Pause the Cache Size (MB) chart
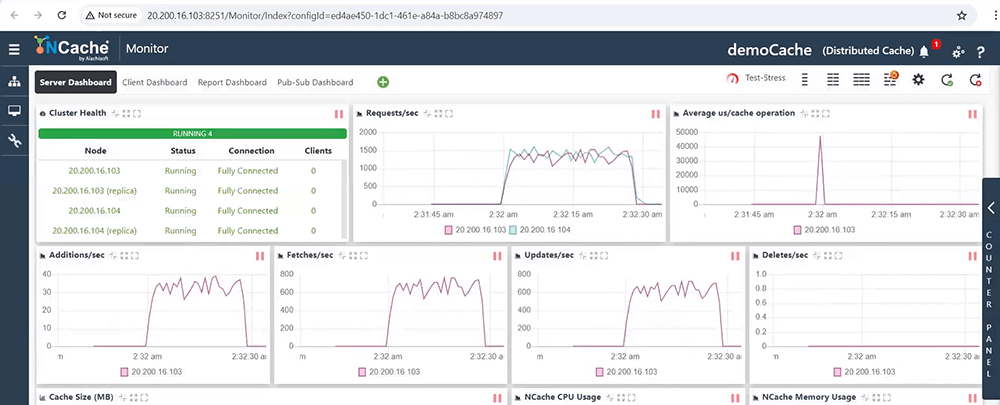 pos(497,398)
